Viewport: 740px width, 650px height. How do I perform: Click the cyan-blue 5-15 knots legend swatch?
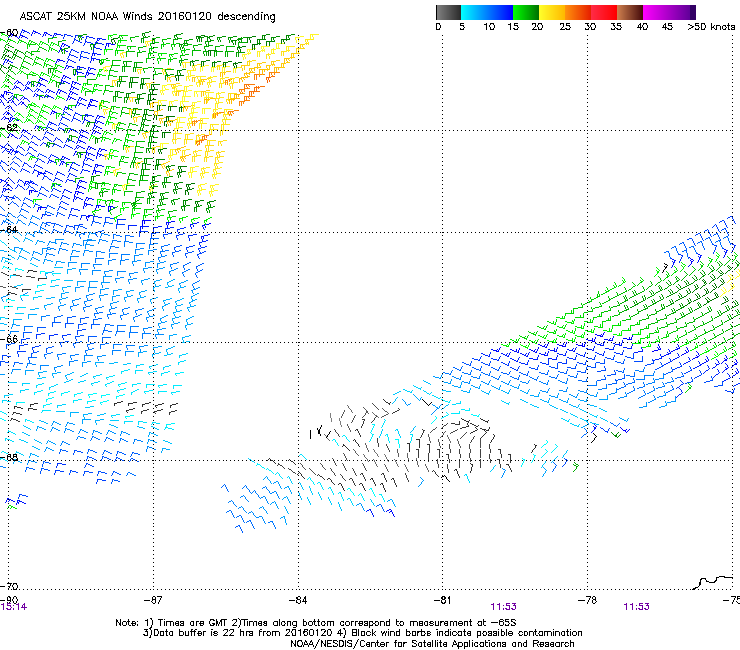(487, 12)
